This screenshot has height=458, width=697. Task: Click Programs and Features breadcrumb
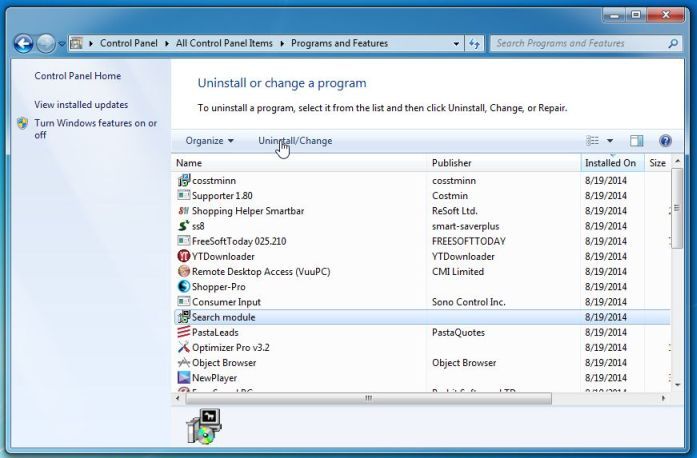click(339, 43)
